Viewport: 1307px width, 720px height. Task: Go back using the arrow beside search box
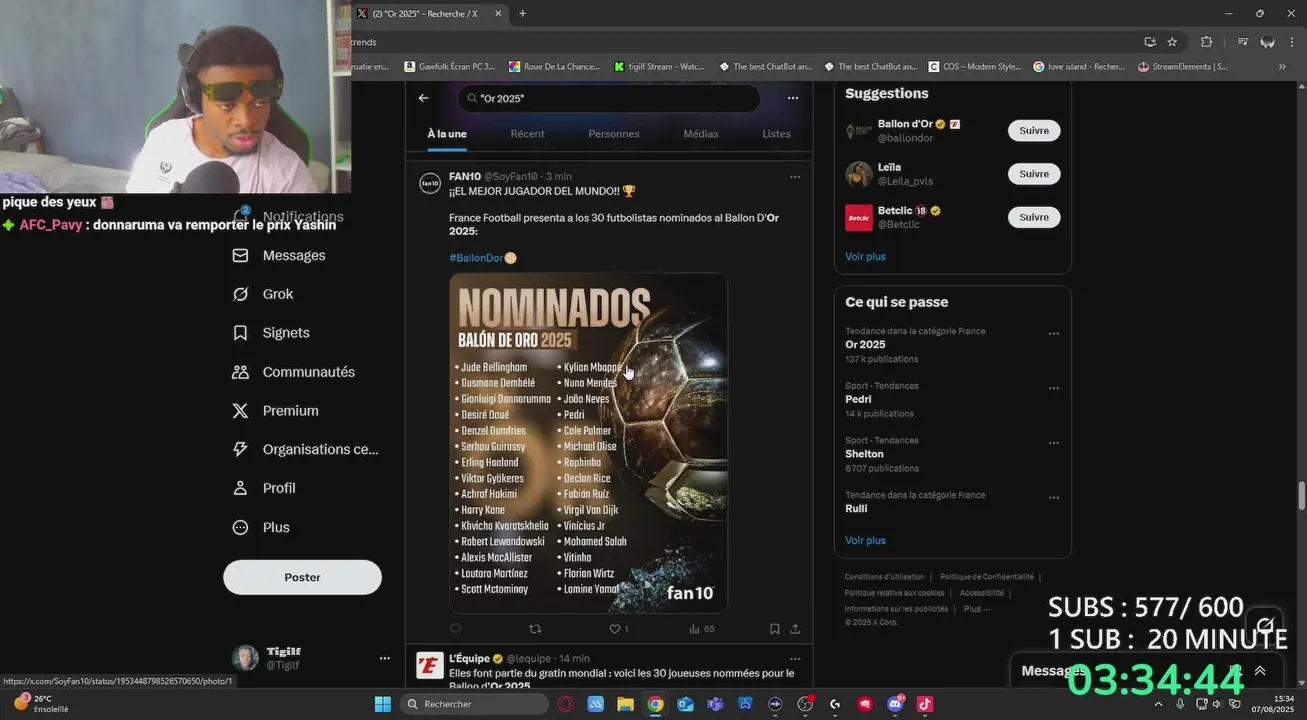coord(423,98)
